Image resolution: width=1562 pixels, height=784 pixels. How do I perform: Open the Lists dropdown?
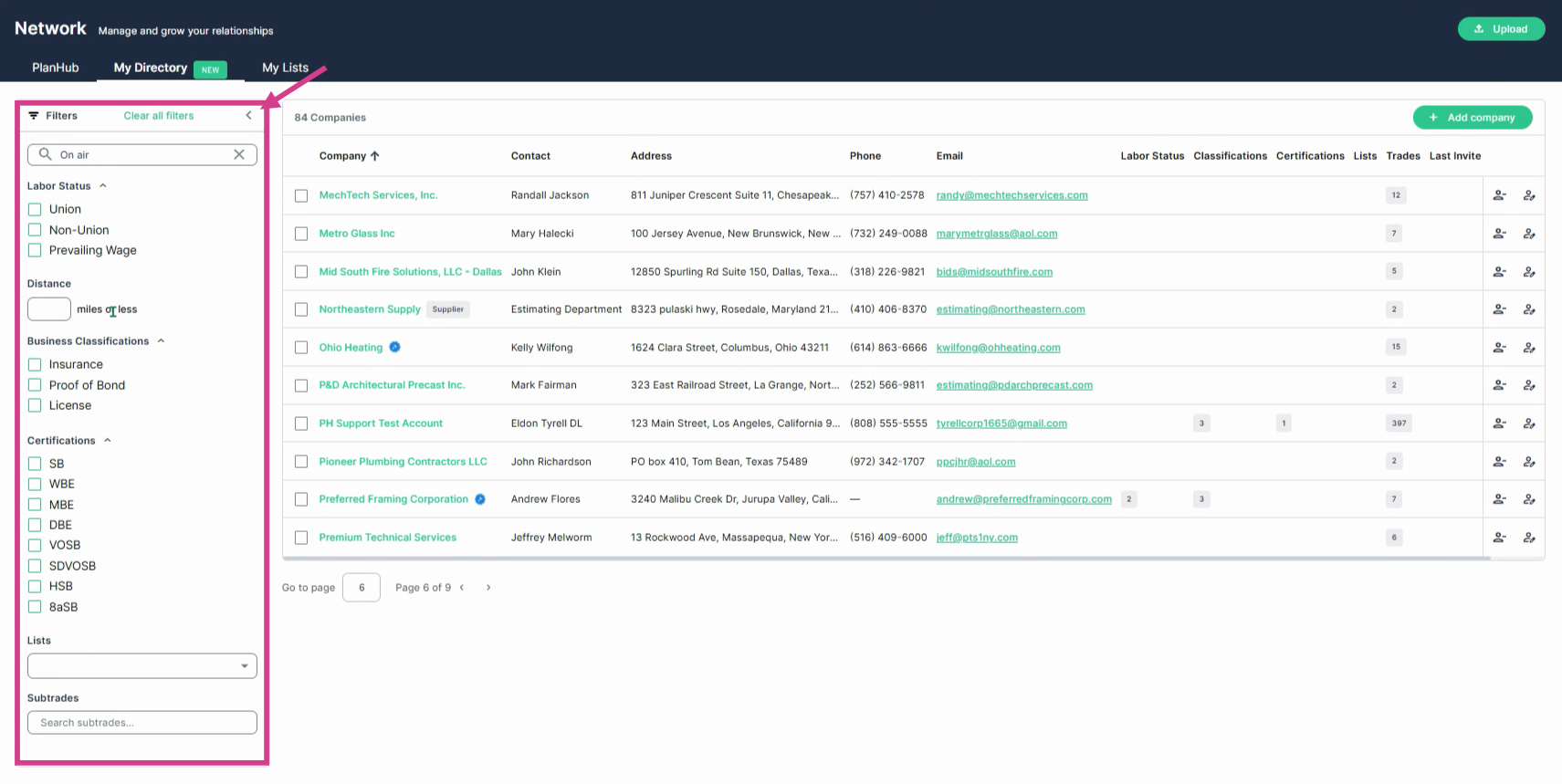click(142, 666)
